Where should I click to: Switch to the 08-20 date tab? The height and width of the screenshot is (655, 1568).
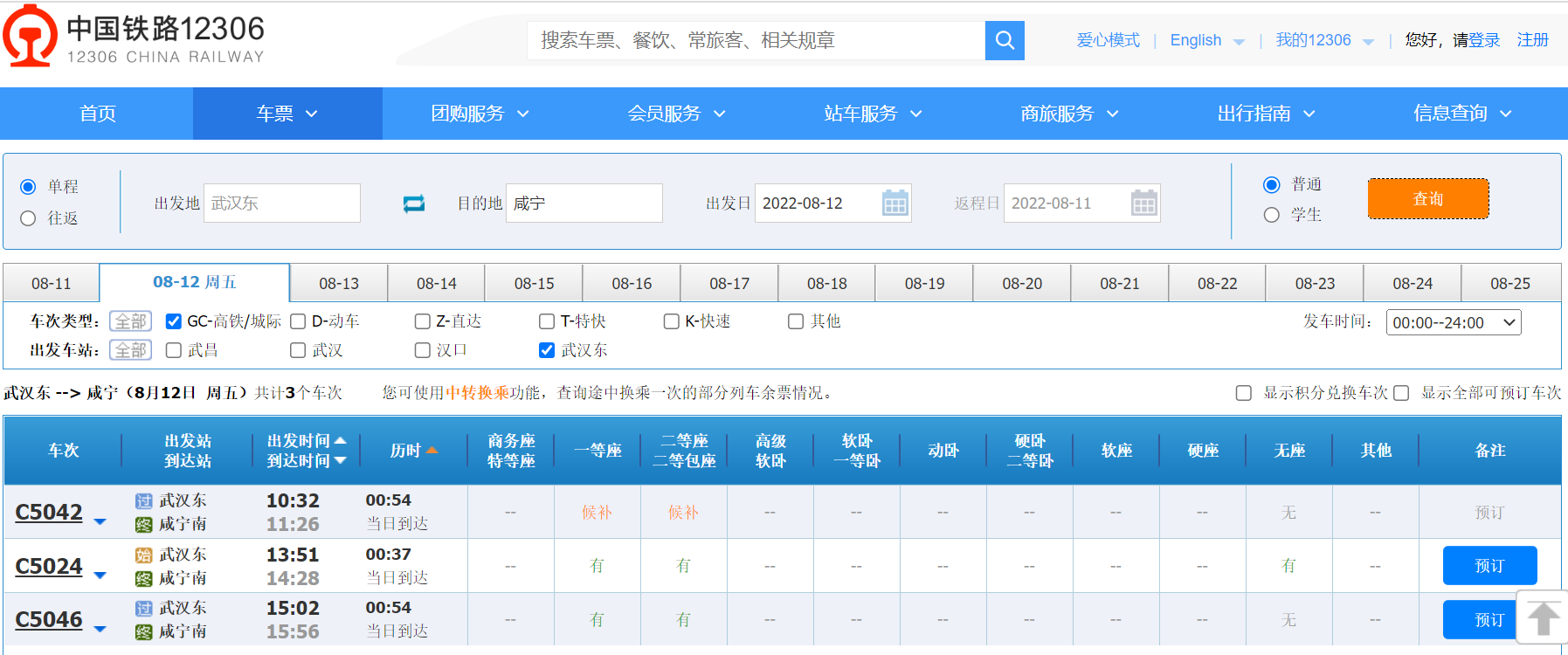coord(1022,284)
